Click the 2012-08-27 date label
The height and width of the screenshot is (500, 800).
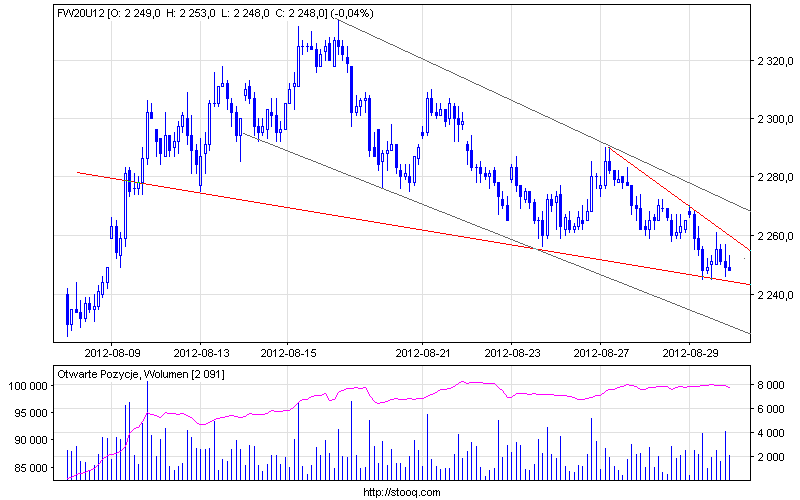click(601, 353)
